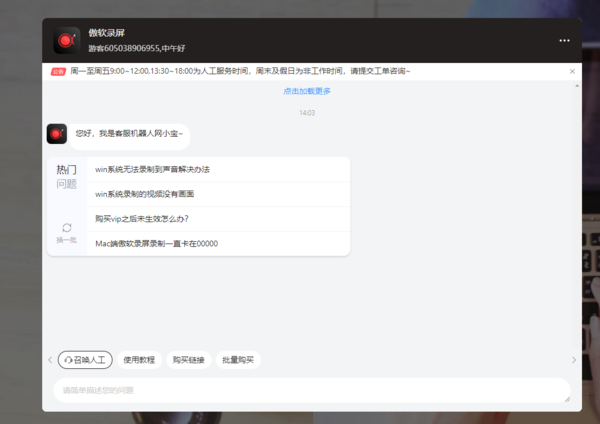Close the service hours announcement banner
Screen dimensions: 600x424
tap(572, 72)
